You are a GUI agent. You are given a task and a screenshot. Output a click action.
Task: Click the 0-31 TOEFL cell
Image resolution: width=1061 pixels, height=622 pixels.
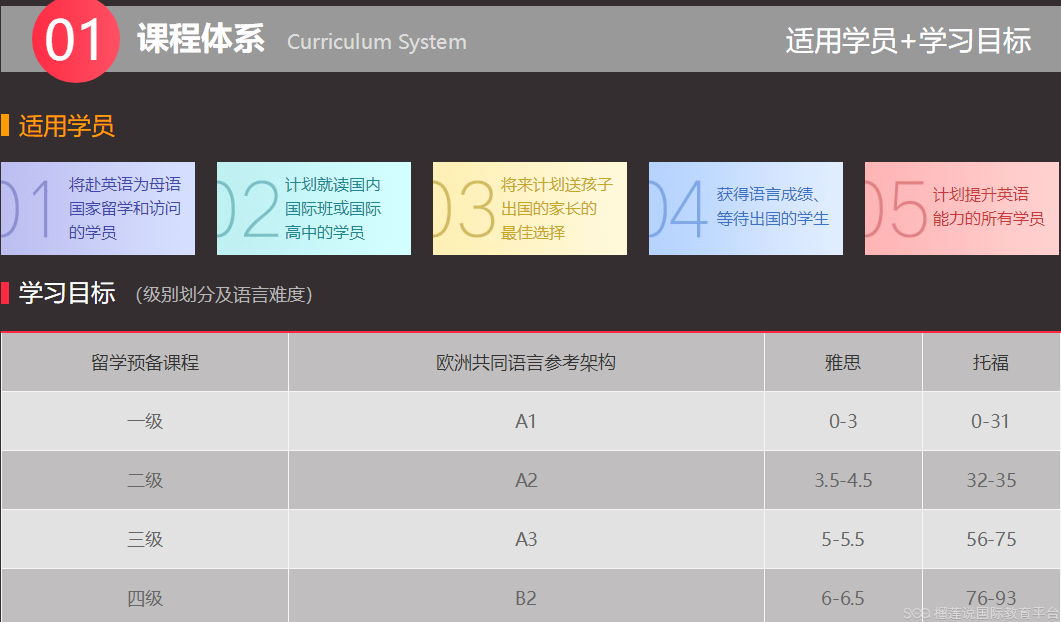(991, 422)
